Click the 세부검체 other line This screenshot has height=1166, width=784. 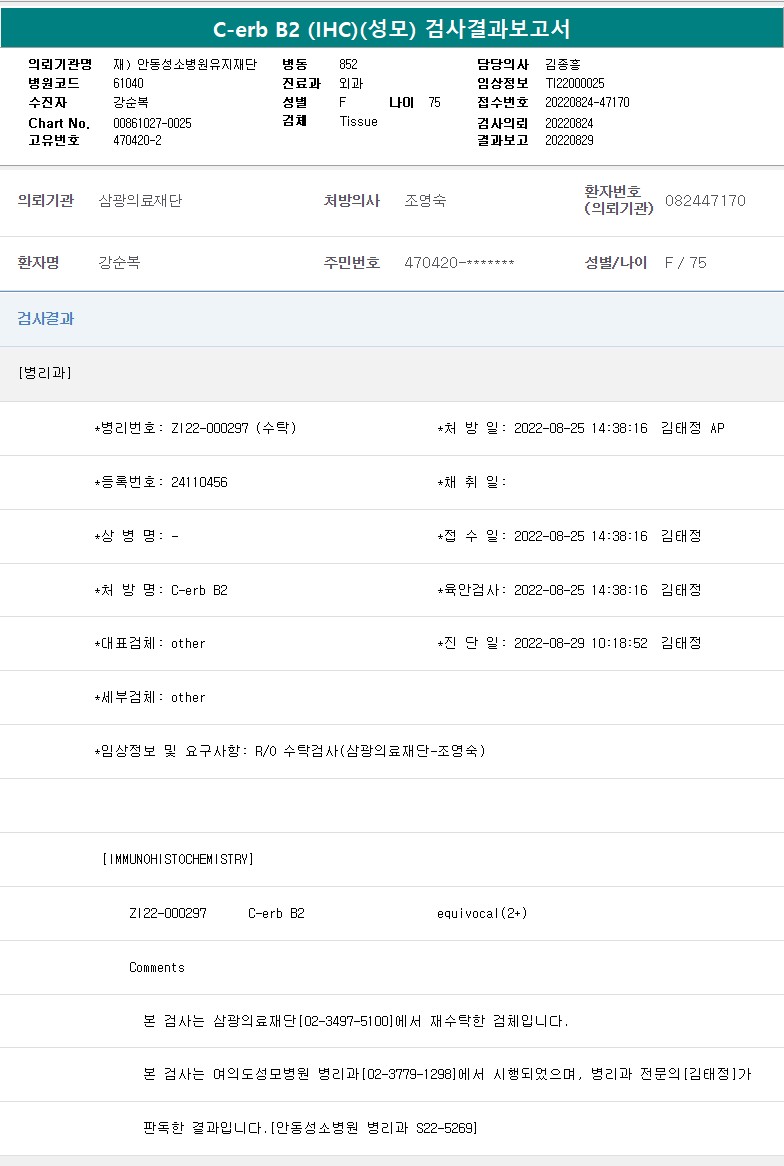click(150, 698)
